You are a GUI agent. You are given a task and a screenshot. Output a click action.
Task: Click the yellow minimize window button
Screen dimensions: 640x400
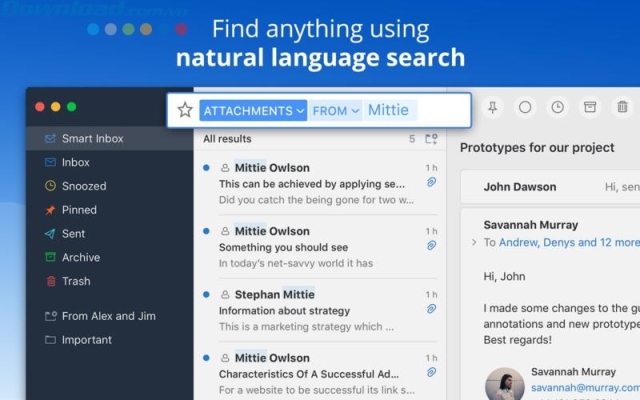(x=56, y=107)
